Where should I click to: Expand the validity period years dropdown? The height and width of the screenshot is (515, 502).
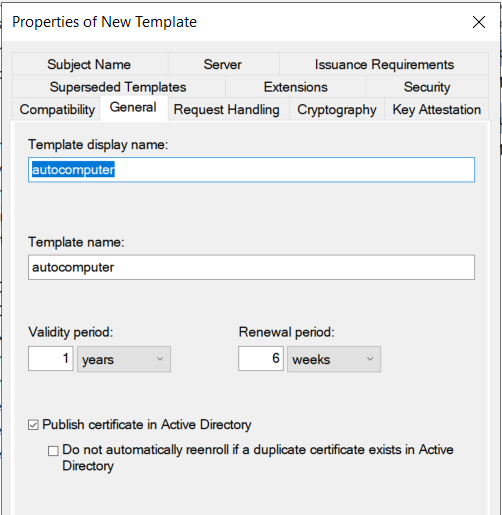tap(124, 359)
